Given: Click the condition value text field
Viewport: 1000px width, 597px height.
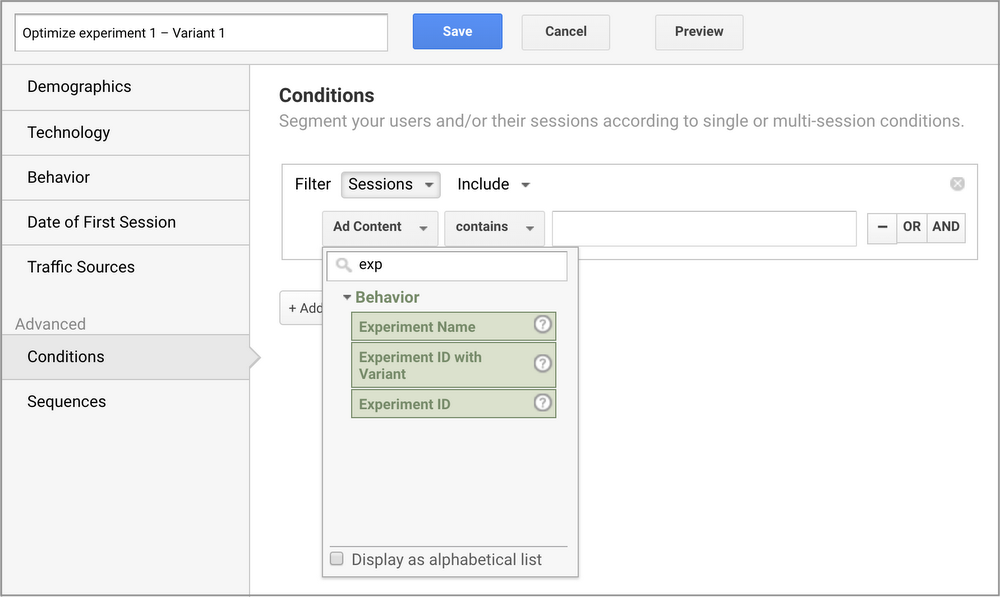Looking at the screenshot, I should click(x=704, y=228).
